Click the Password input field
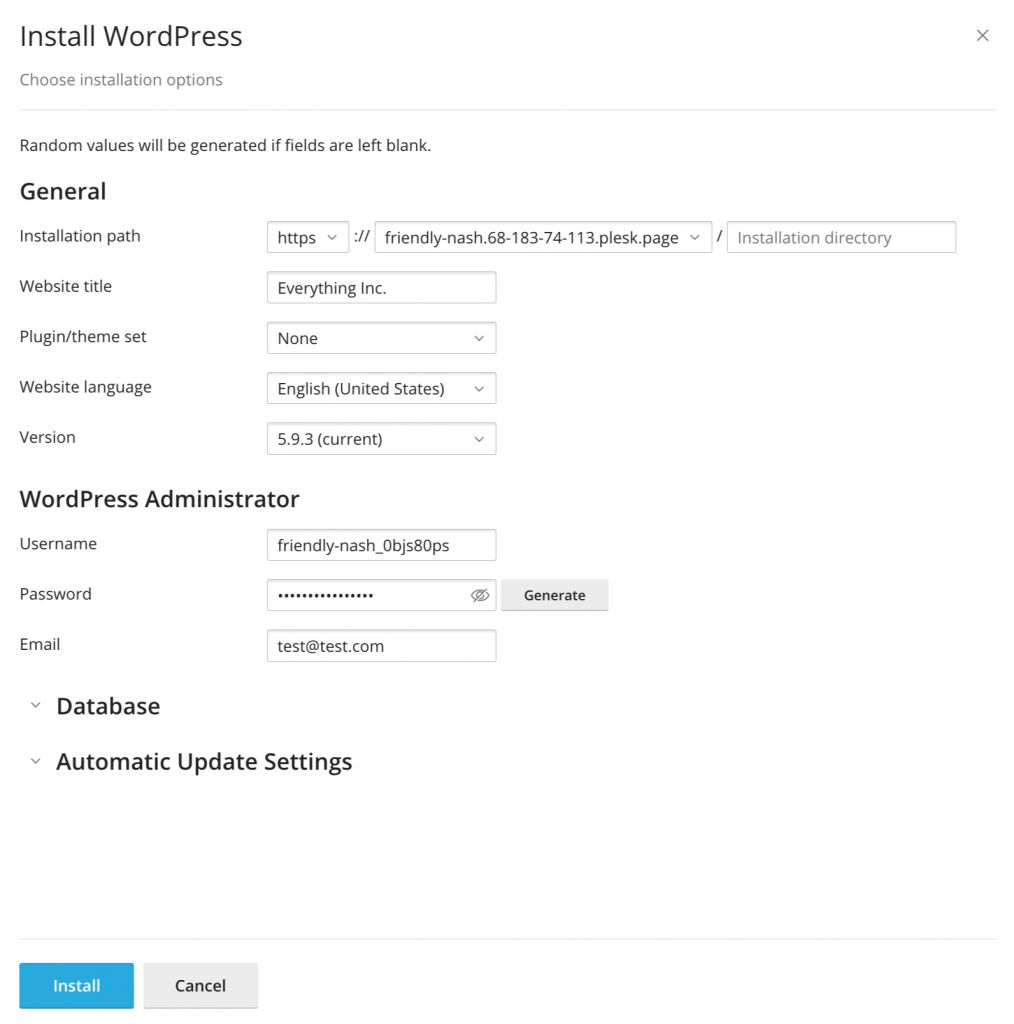1014x1024 pixels. click(x=368, y=595)
